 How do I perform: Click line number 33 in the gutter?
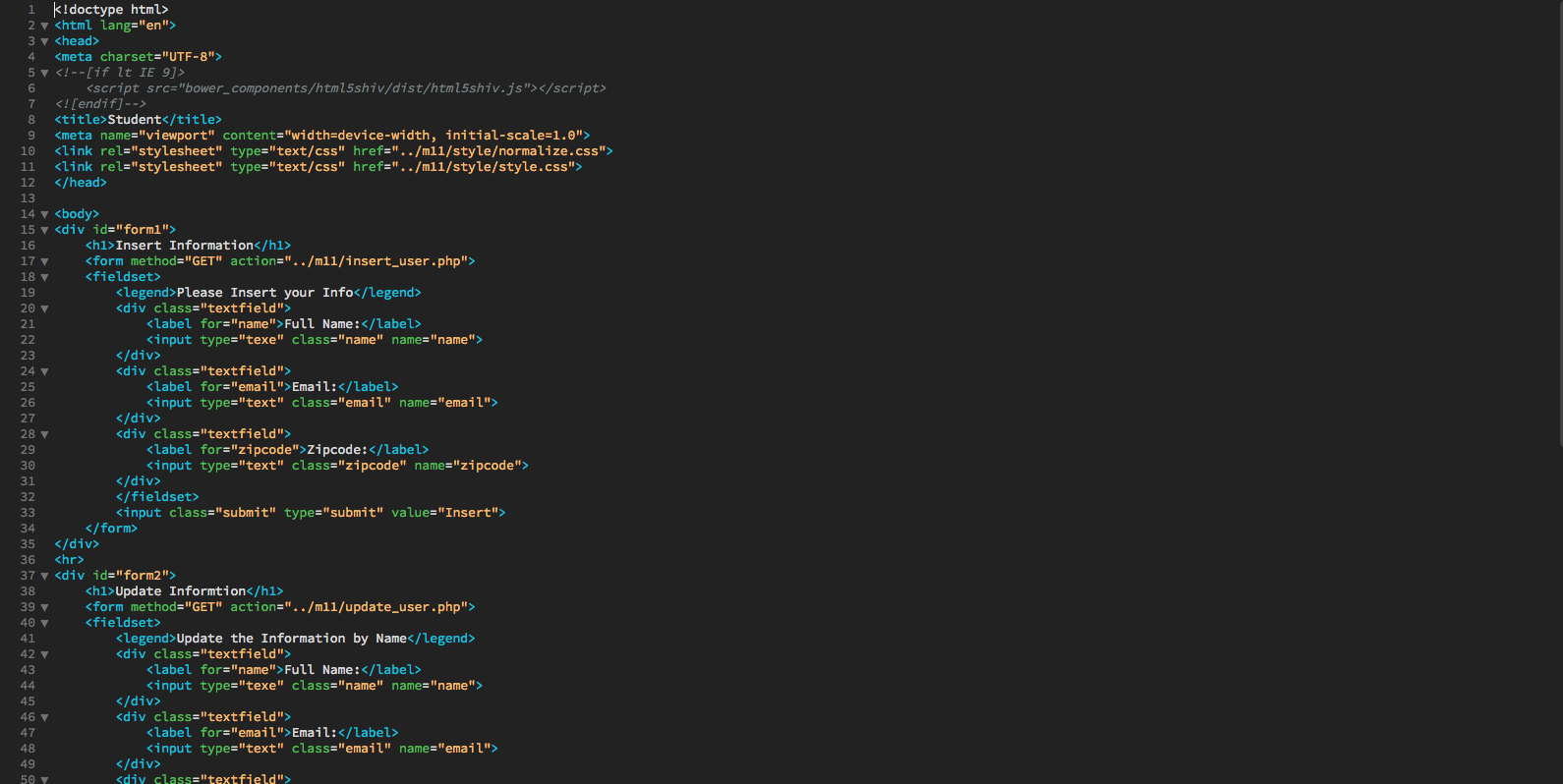click(28, 513)
